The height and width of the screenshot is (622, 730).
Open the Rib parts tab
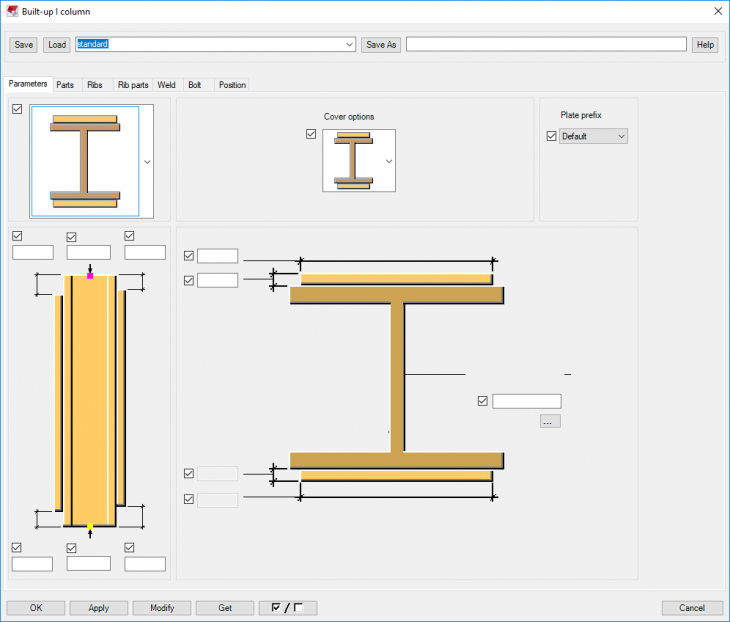[133, 85]
